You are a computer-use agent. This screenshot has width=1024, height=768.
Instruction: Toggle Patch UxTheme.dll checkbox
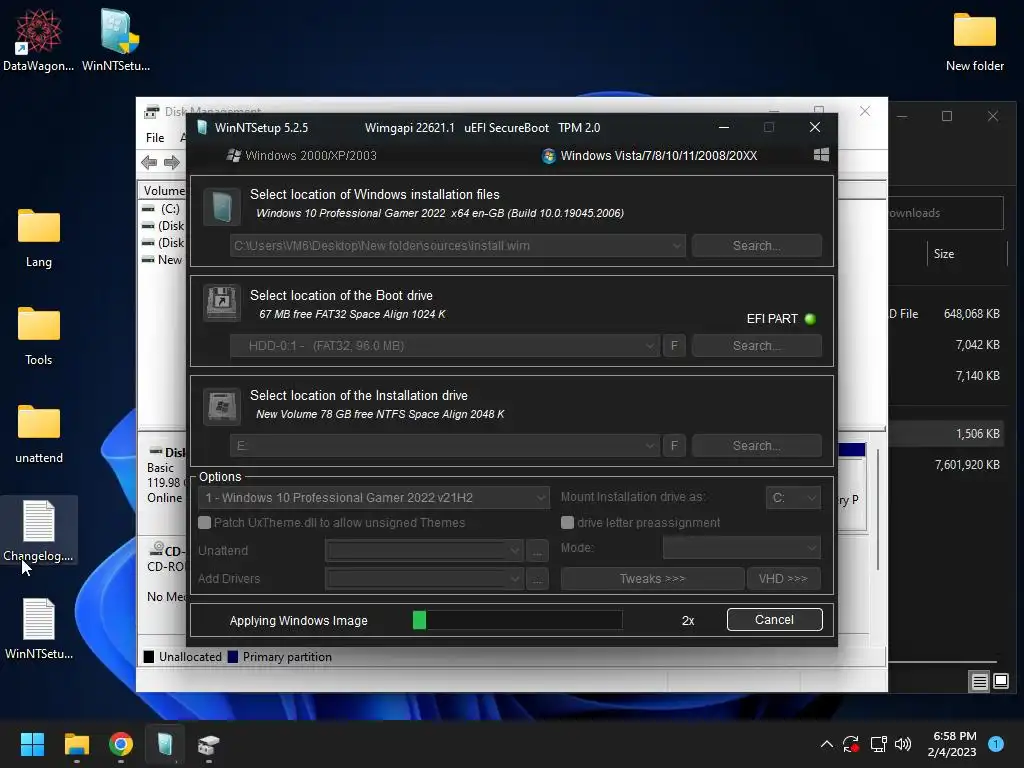(x=204, y=522)
